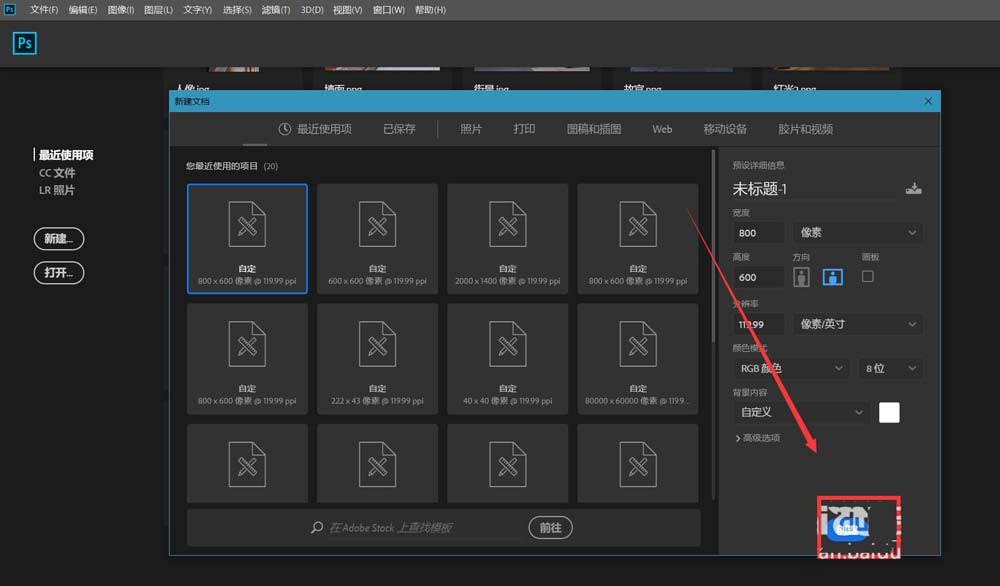Image resolution: width=1000 pixels, height=586 pixels.
Task: Click the magnifier icon in Adobe Stock search
Action: coord(316,527)
